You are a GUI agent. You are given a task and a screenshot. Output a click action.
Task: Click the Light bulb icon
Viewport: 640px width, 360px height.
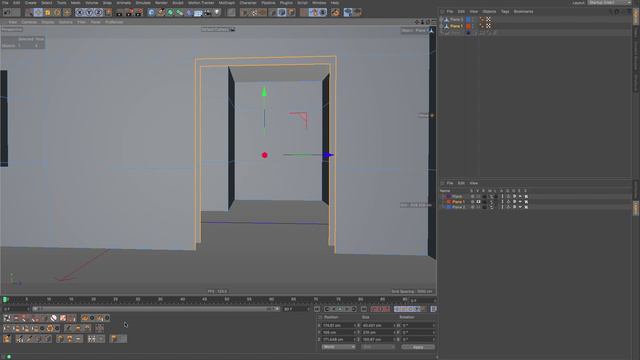coord(217,13)
